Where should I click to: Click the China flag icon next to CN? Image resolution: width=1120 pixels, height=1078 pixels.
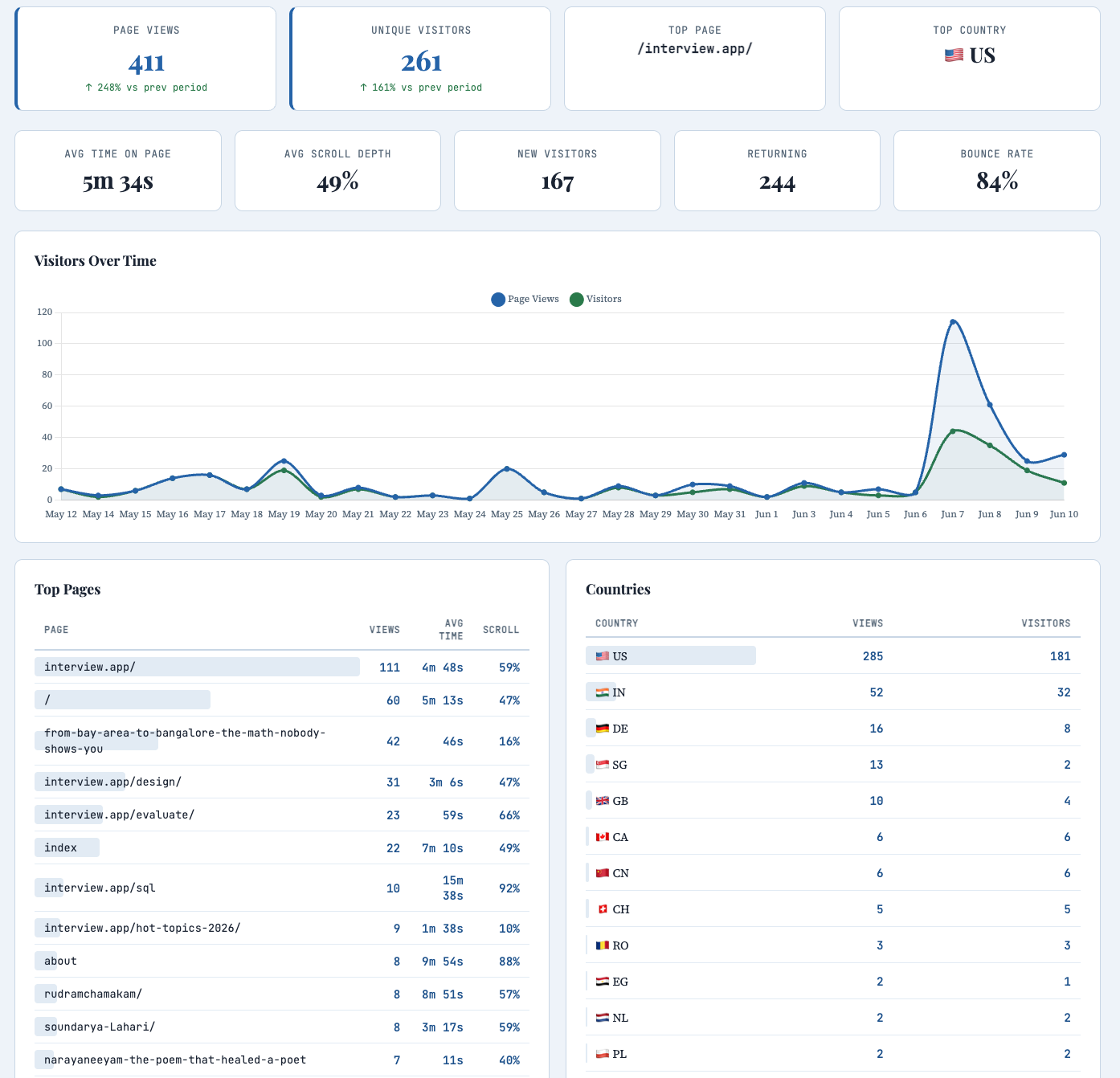602,873
